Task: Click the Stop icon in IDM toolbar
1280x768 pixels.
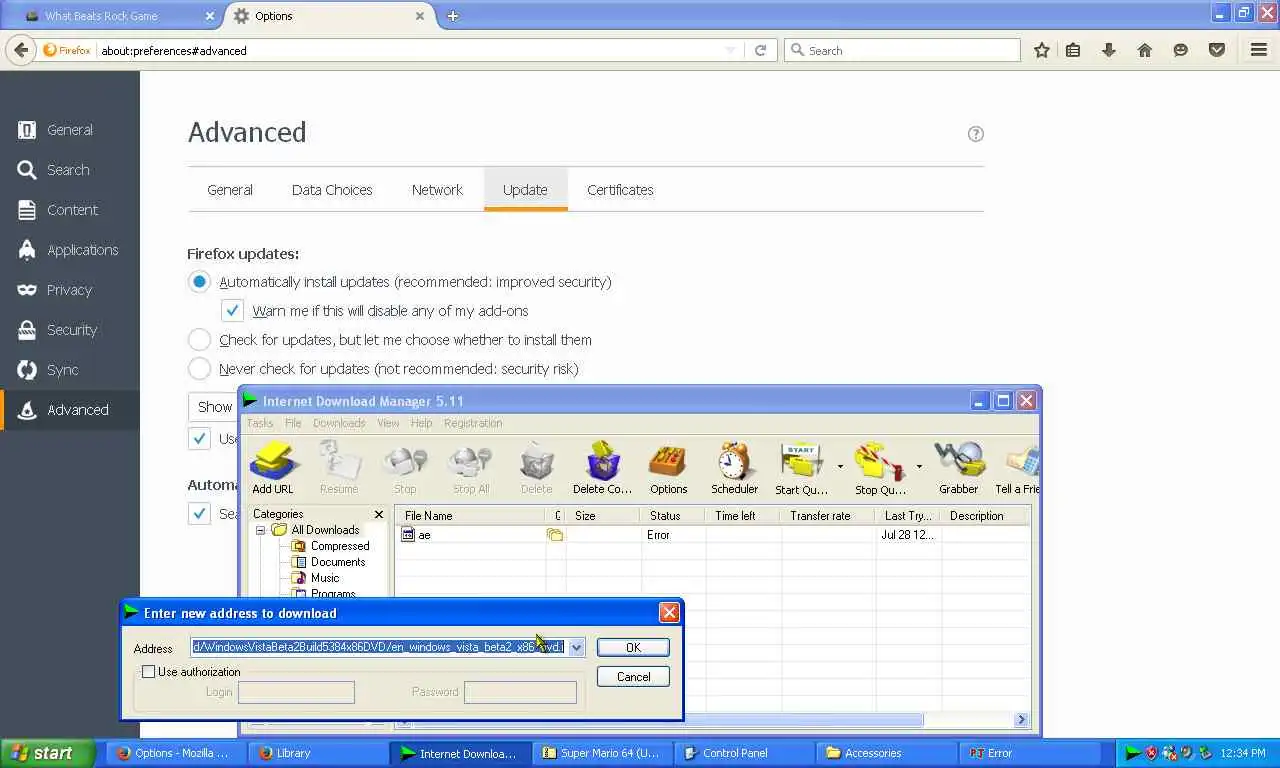Action: pyautogui.click(x=405, y=468)
